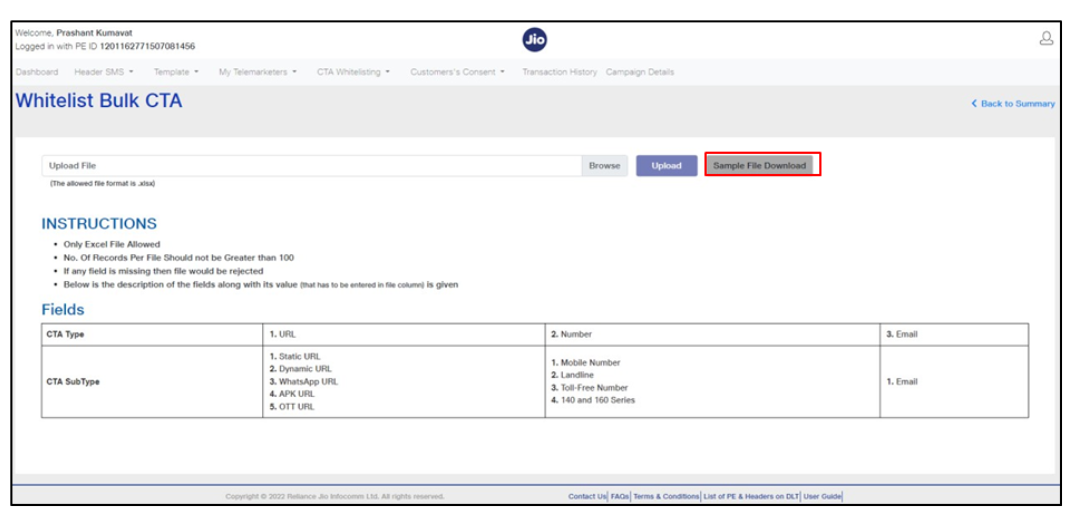Viewport: 1074px width, 511px height.
Task: Expand the My Telemarketers dropdown menu
Action: click(x=258, y=72)
